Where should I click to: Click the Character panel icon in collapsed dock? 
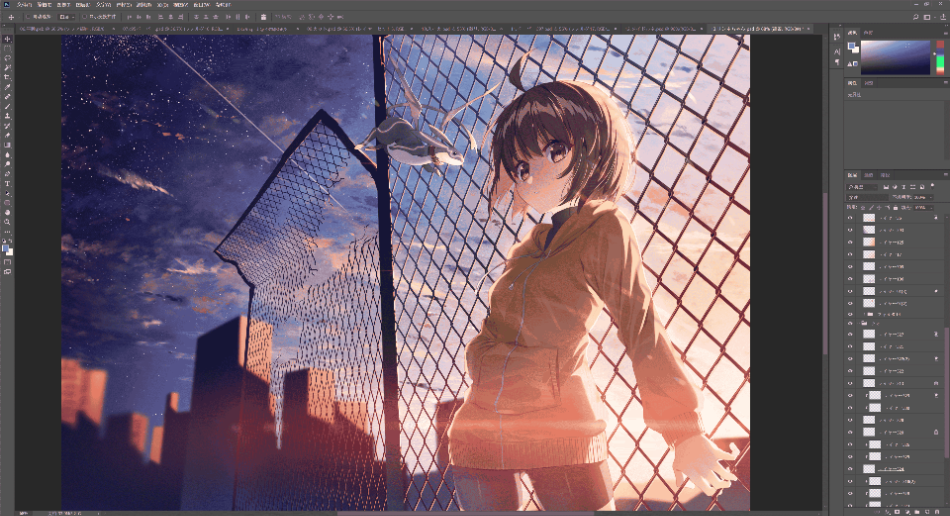(837, 51)
